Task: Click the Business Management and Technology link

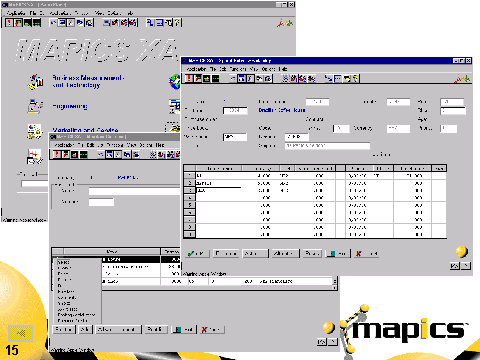Action: pos(88,81)
